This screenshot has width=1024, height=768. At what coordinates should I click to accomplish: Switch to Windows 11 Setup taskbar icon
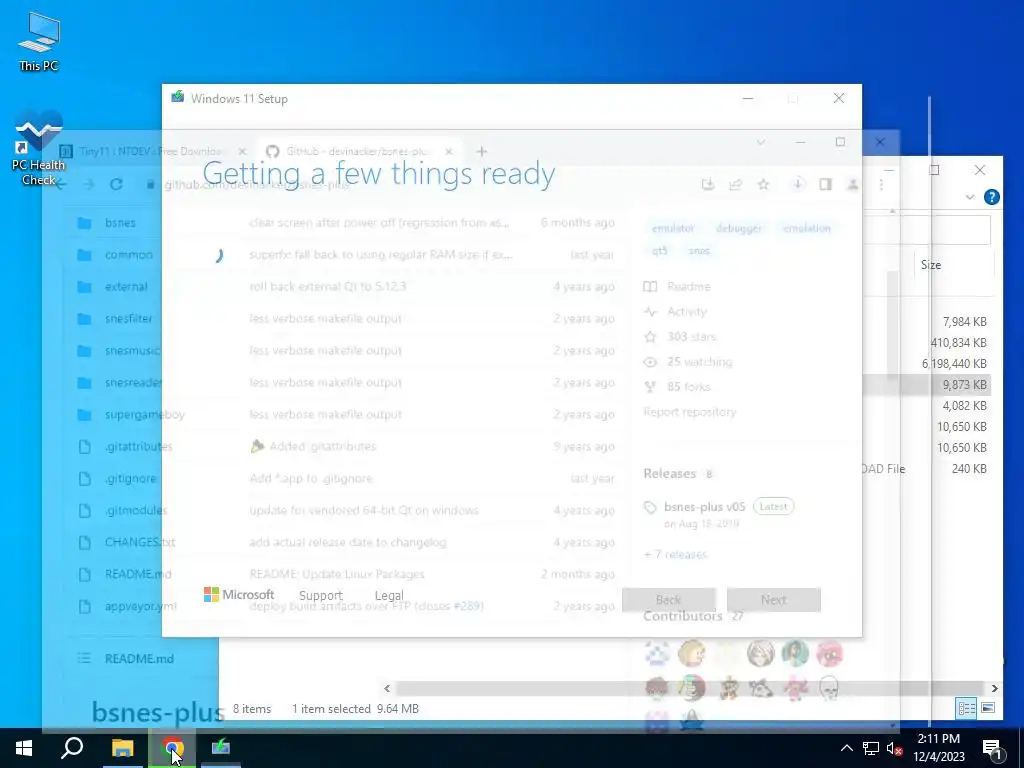[x=221, y=748]
